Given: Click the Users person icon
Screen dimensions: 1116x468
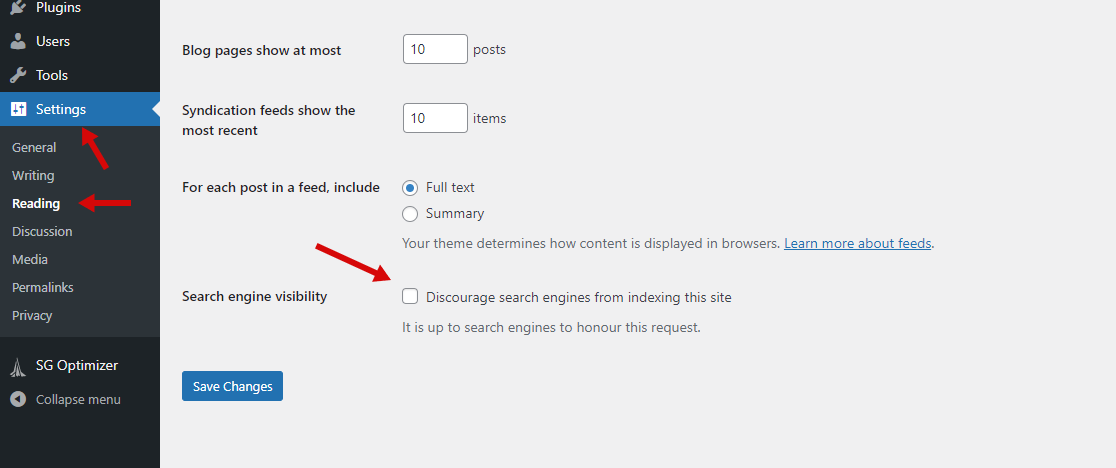Looking at the screenshot, I should pos(18,41).
